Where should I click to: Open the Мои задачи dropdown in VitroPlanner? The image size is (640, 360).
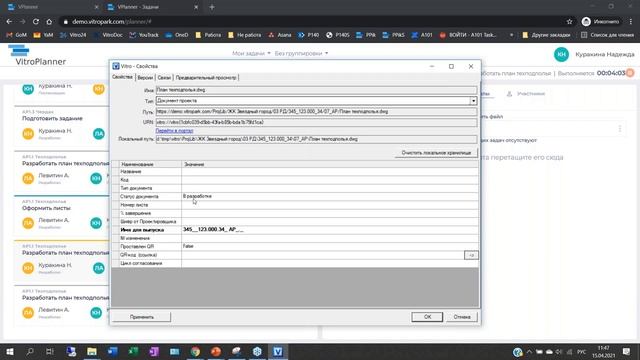click(251, 53)
